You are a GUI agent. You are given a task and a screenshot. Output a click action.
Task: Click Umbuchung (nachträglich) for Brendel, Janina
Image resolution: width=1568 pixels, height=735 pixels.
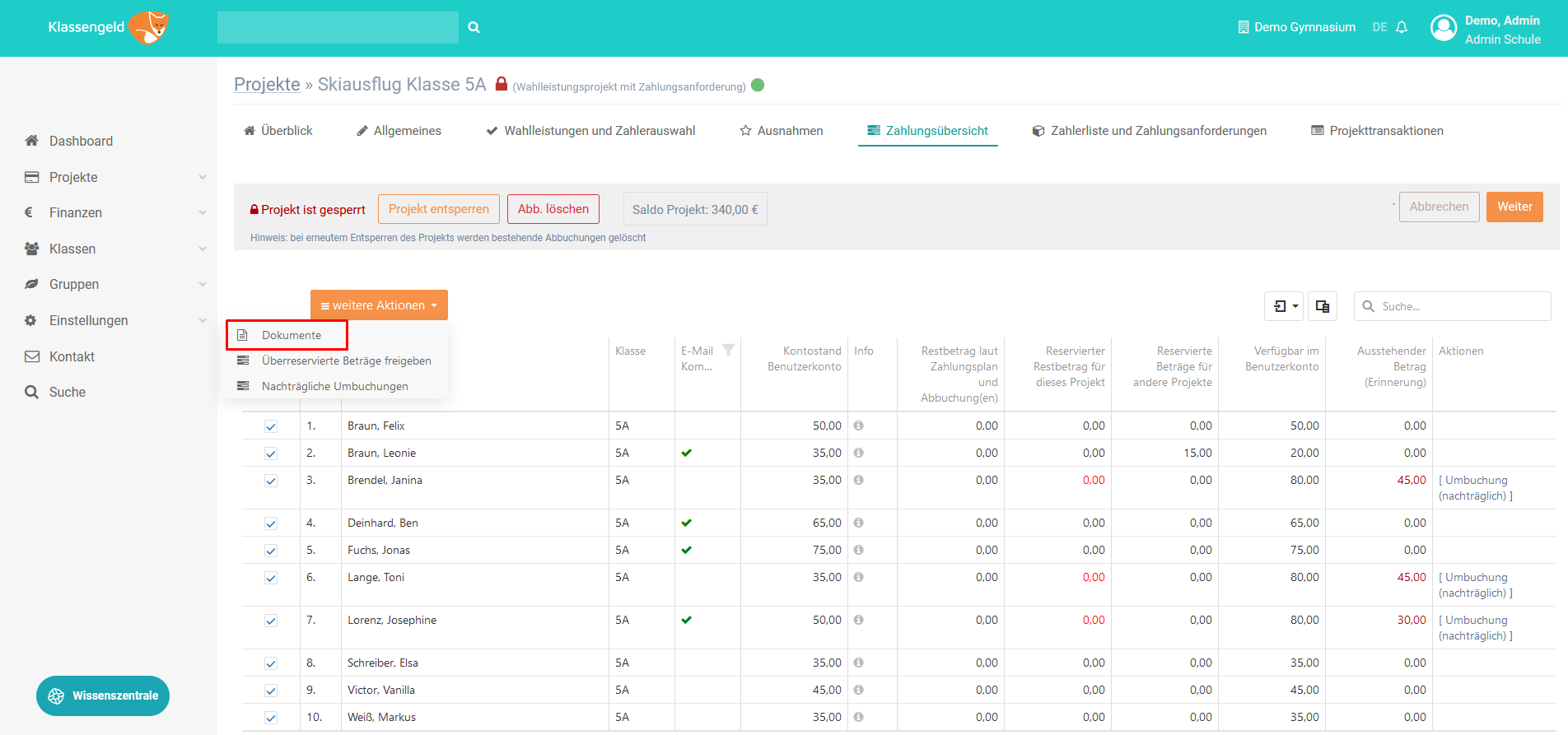[1476, 488]
